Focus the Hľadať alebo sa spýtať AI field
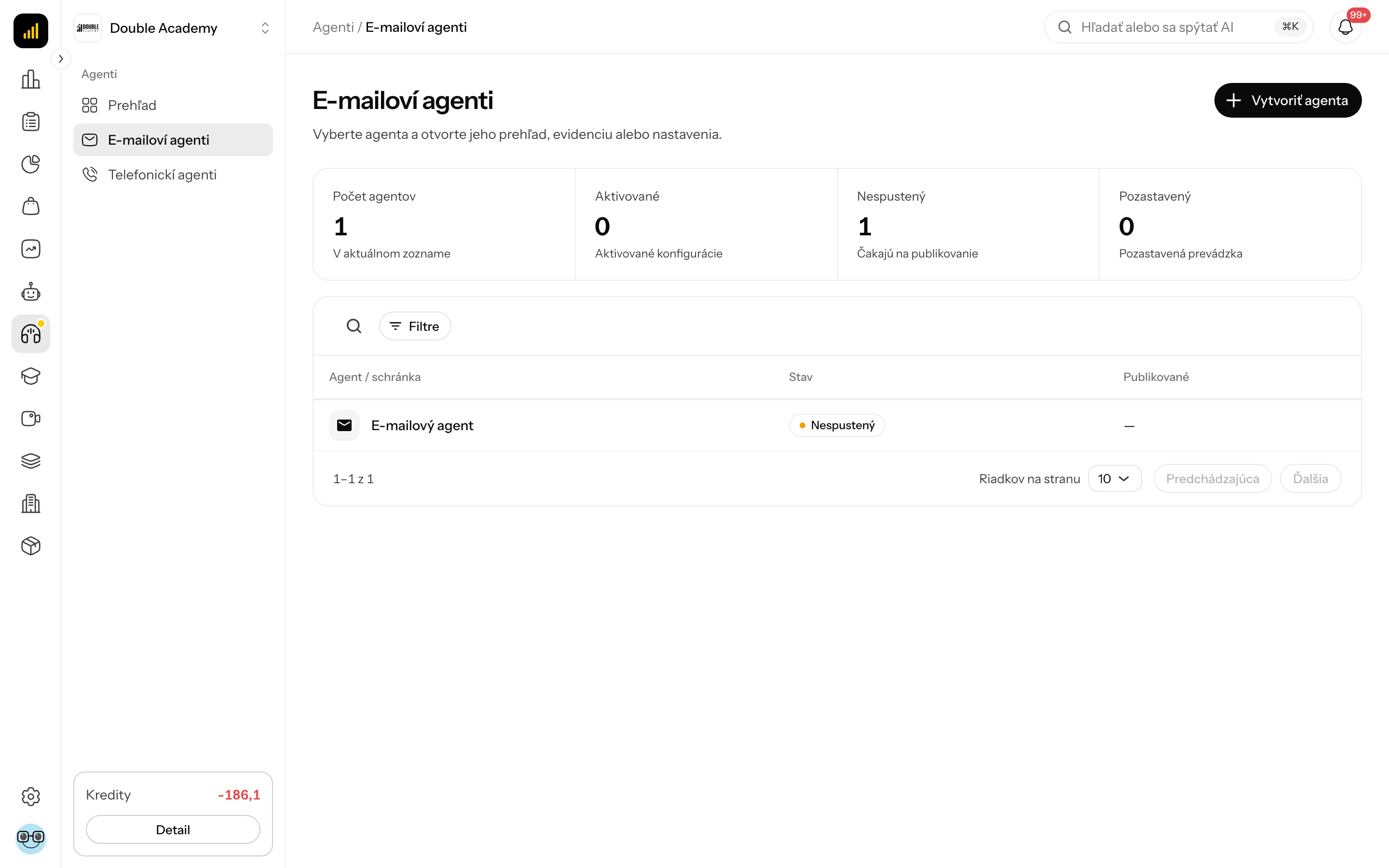The width and height of the screenshot is (1389, 868). [1178, 27]
